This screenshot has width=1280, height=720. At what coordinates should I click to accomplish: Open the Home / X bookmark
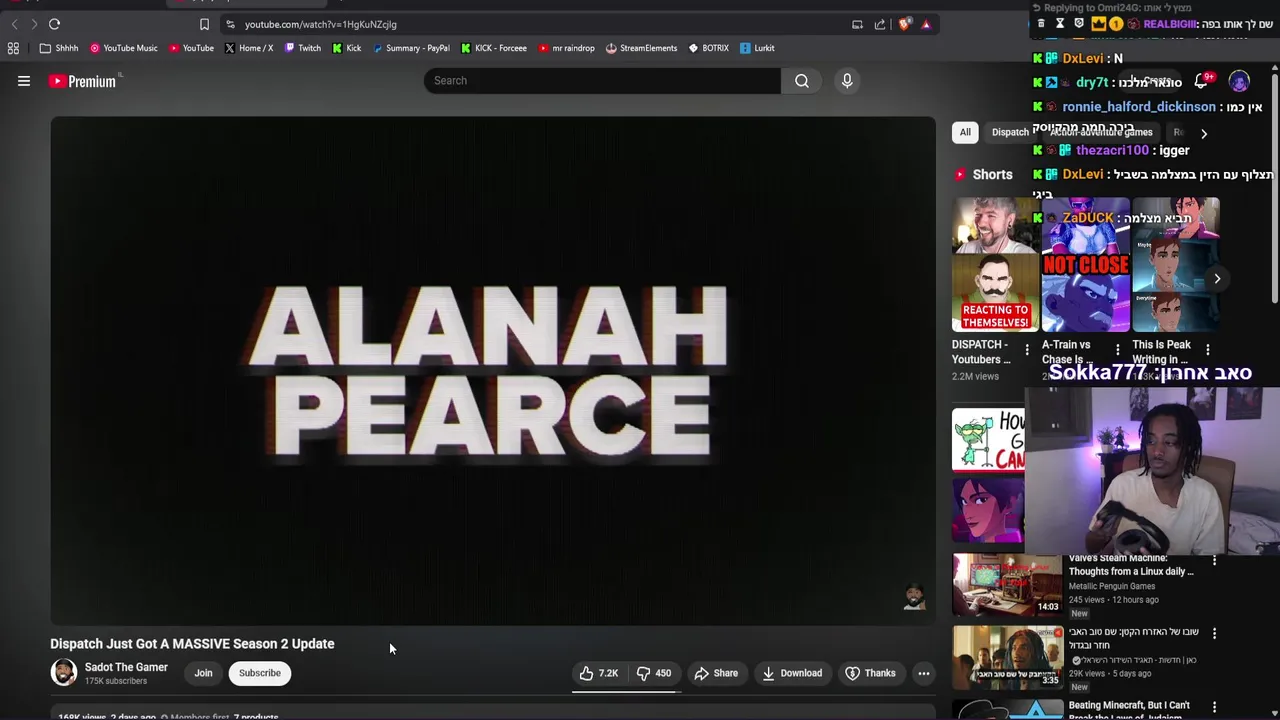(x=248, y=48)
